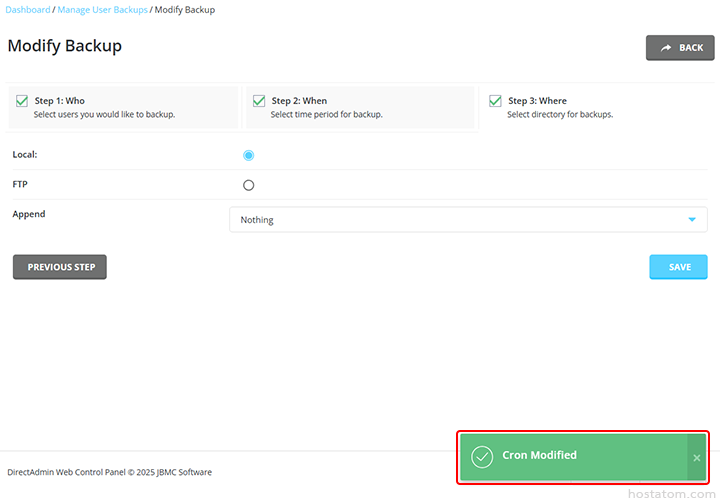Select the Local radio button
This screenshot has height=502, width=720.
click(x=248, y=155)
